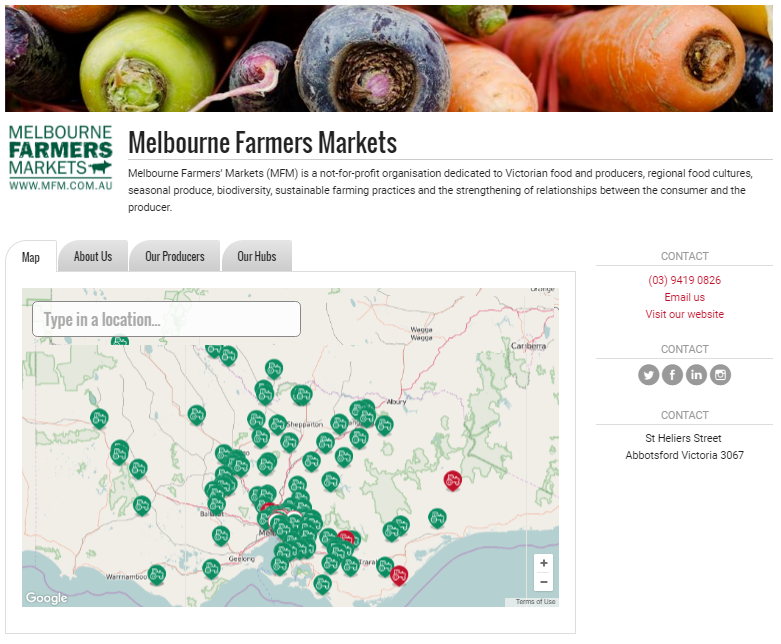Select the isolated red marker in eastern Victoria

(453, 480)
